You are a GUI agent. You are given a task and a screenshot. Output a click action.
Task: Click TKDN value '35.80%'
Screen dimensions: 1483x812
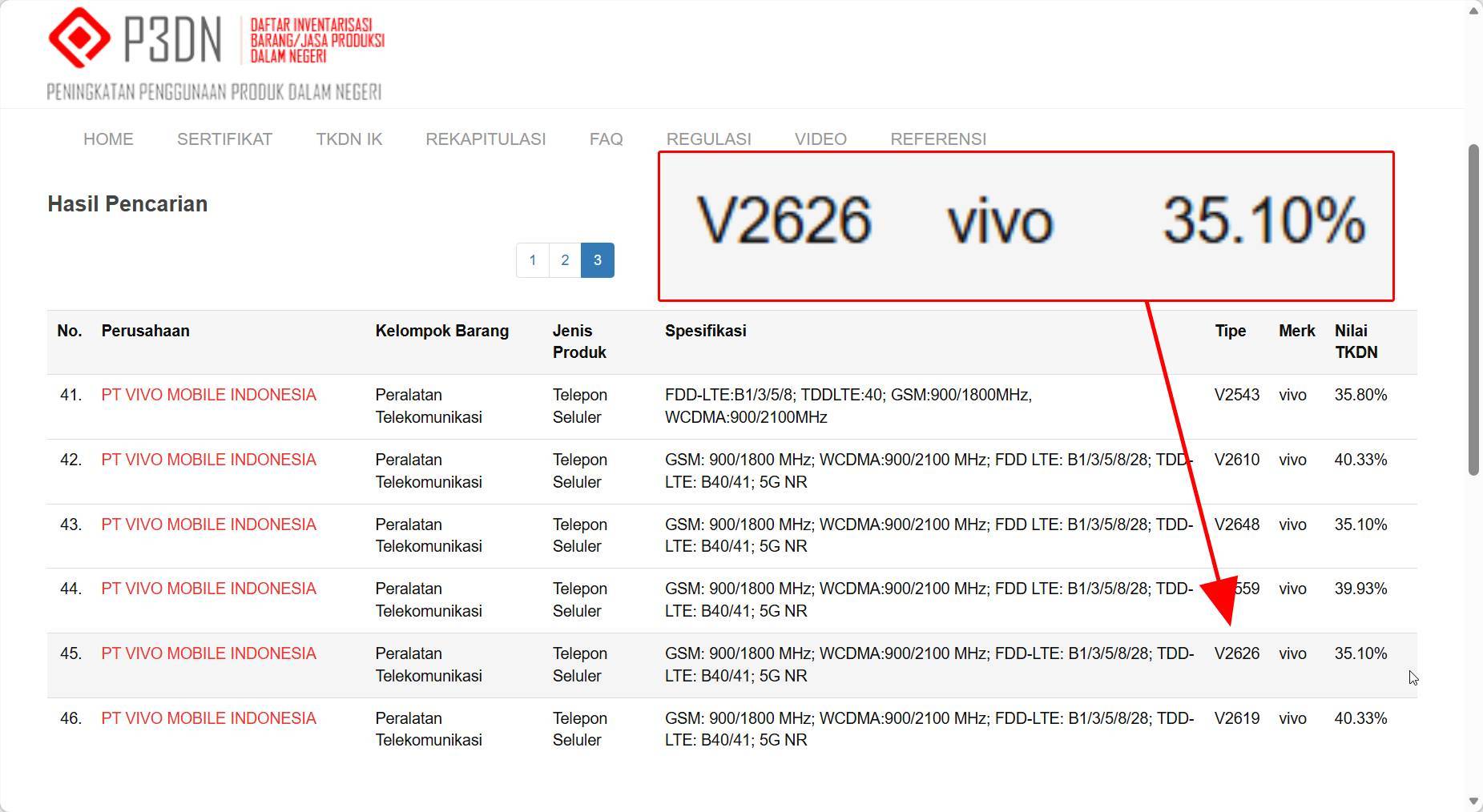click(1360, 395)
